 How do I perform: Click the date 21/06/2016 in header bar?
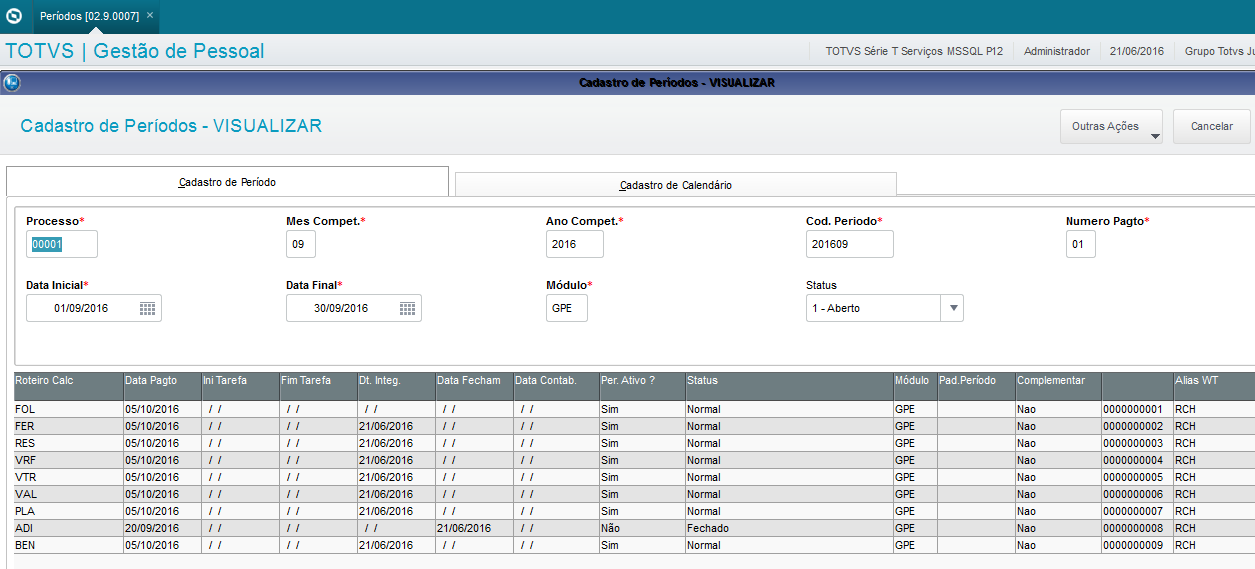click(x=1137, y=51)
